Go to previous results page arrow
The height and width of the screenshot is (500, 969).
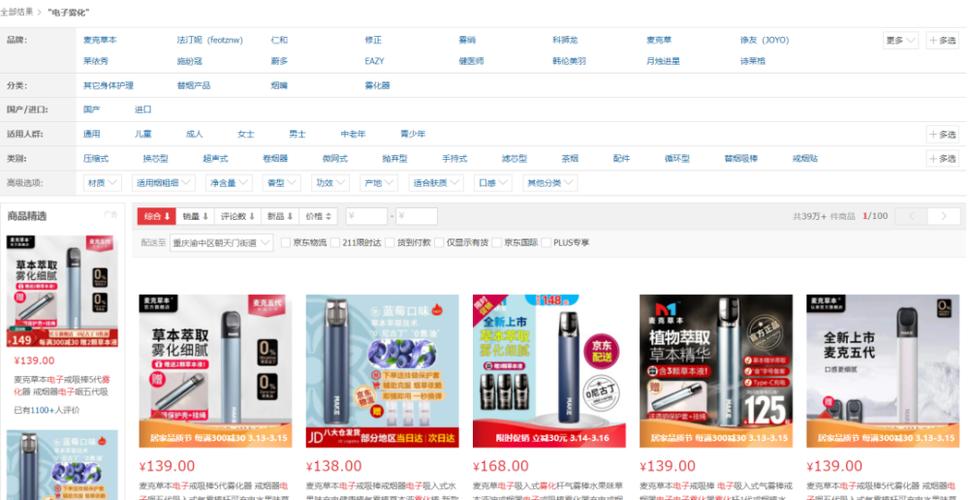[912, 216]
